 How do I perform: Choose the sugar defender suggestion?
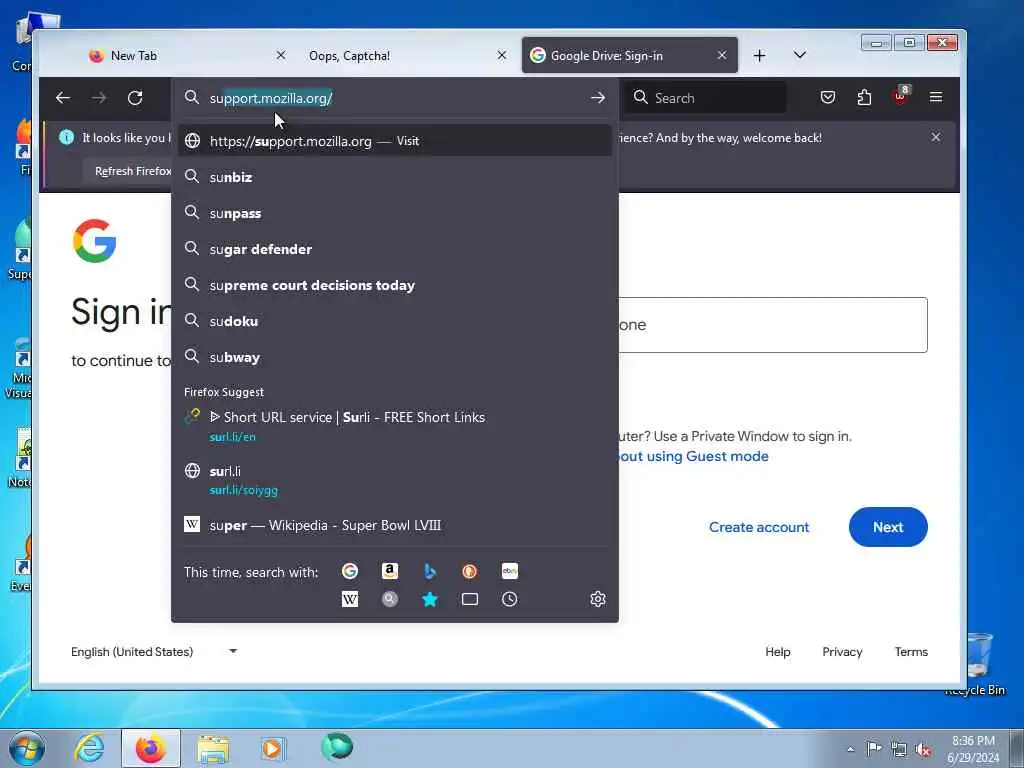pyautogui.click(x=395, y=249)
